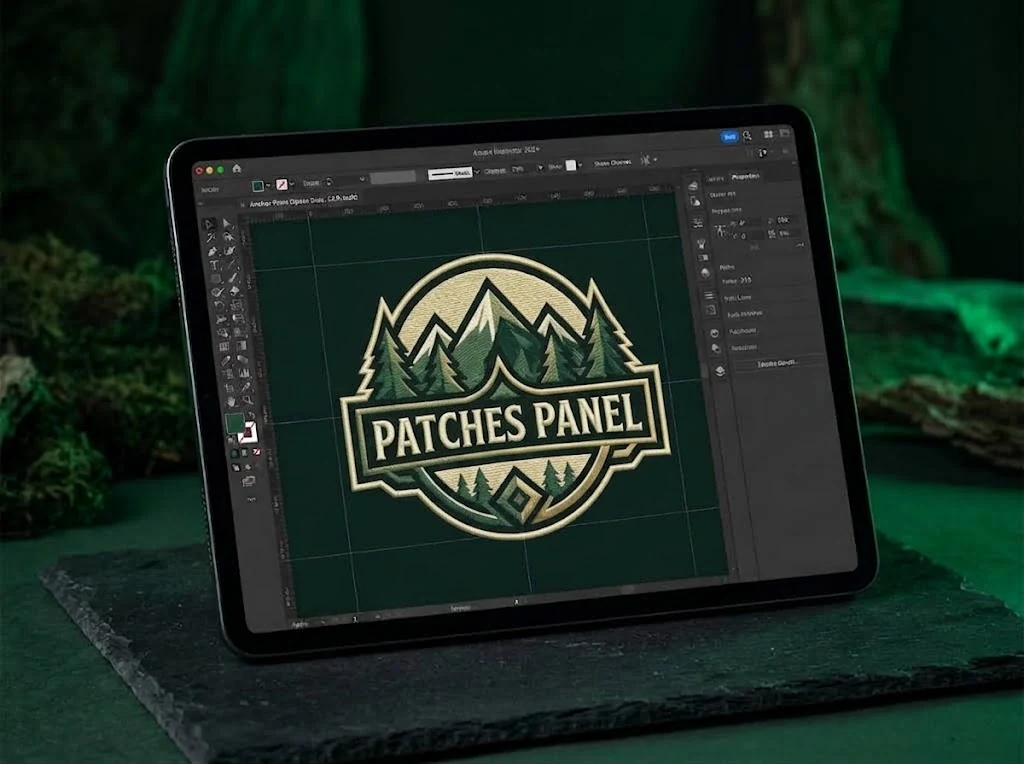The width and height of the screenshot is (1024, 764).
Task: Click the green fill swatch in the control bar
Action: point(259,186)
